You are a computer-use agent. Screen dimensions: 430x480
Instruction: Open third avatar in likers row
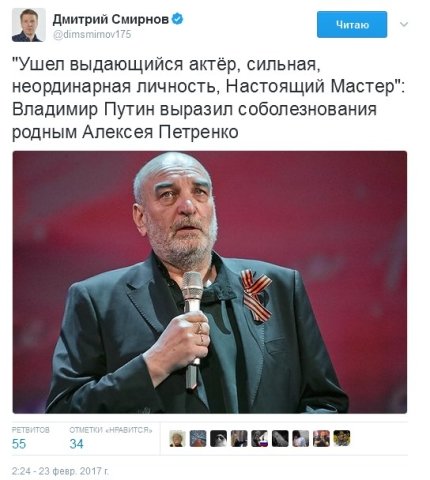(219, 438)
